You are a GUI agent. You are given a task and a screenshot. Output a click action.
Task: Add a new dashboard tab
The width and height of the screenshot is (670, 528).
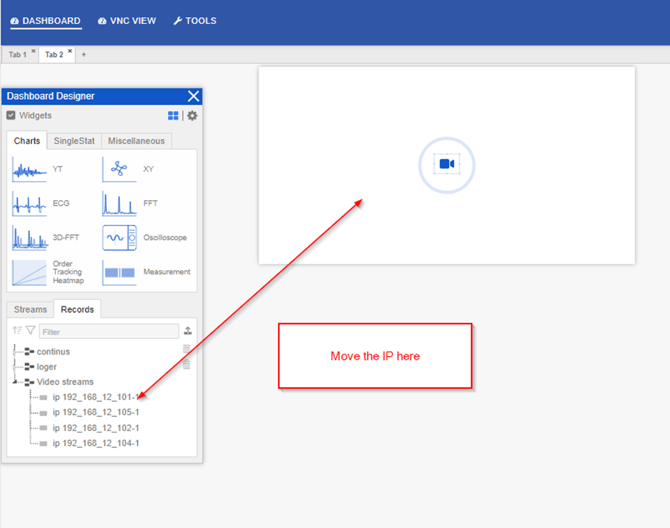(84, 54)
